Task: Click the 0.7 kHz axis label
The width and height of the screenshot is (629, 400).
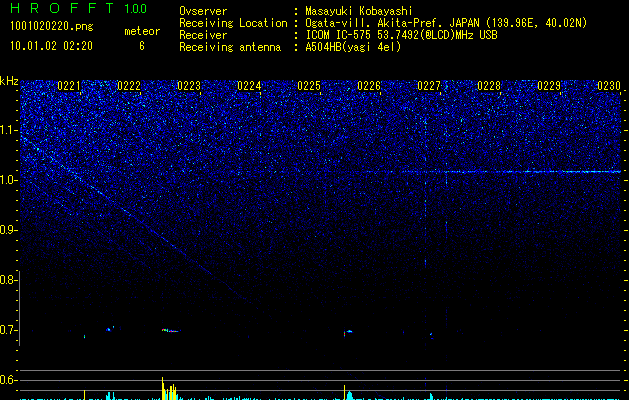Action: pyautogui.click(x=9, y=330)
